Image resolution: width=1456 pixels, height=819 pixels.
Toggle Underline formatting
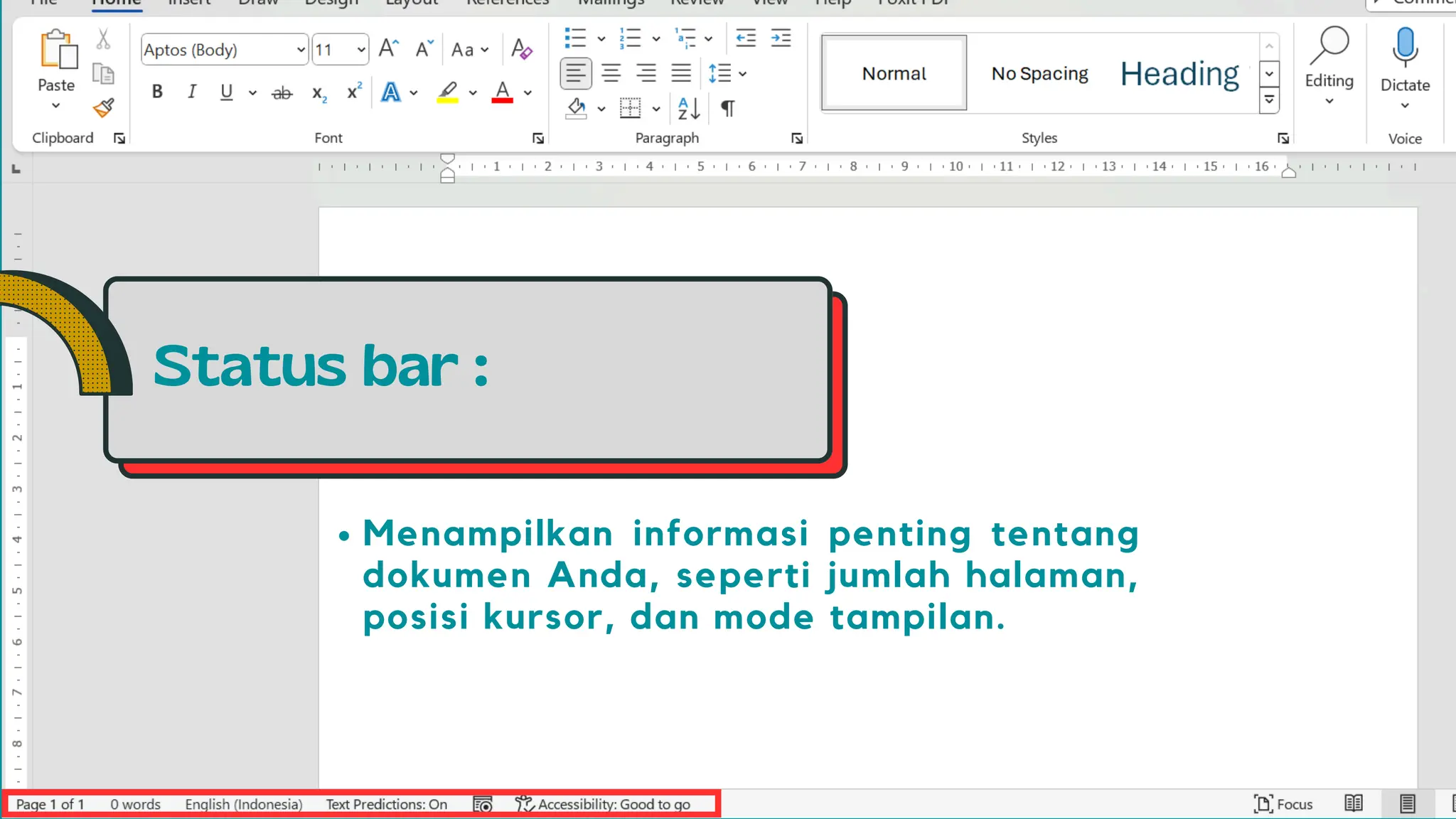click(x=226, y=92)
